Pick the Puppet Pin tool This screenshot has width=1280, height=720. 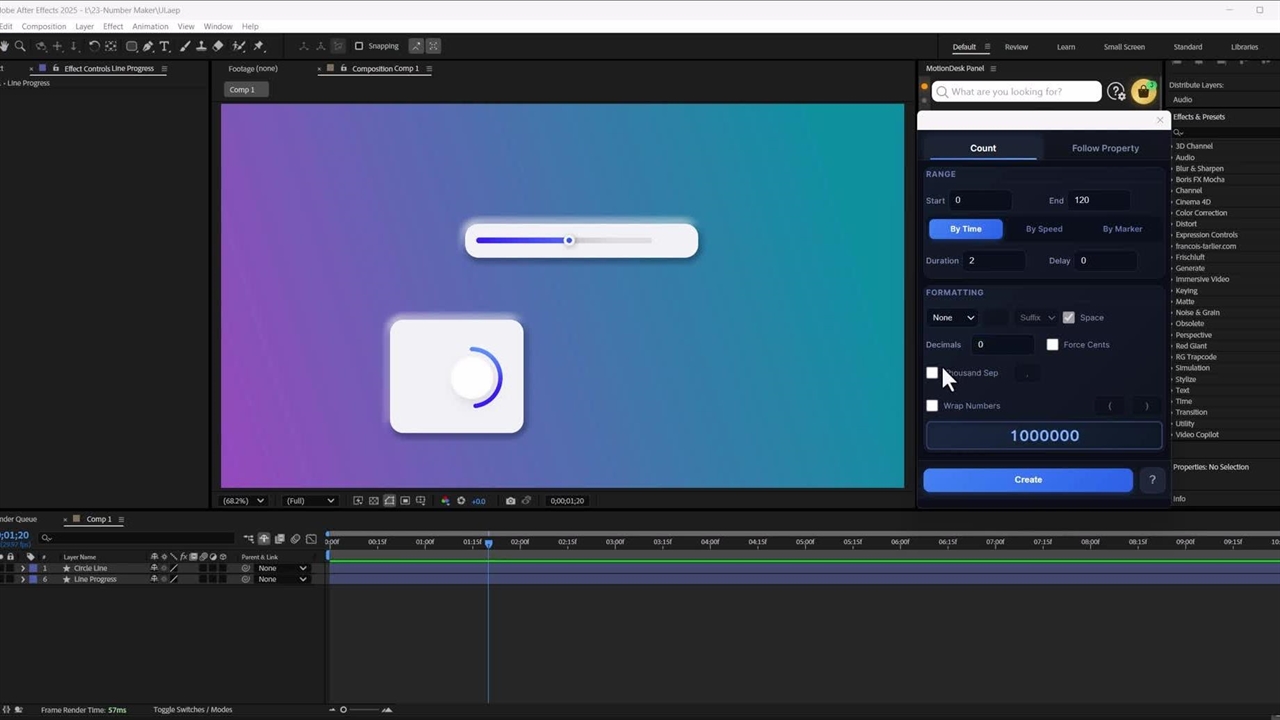[x=258, y=46]
